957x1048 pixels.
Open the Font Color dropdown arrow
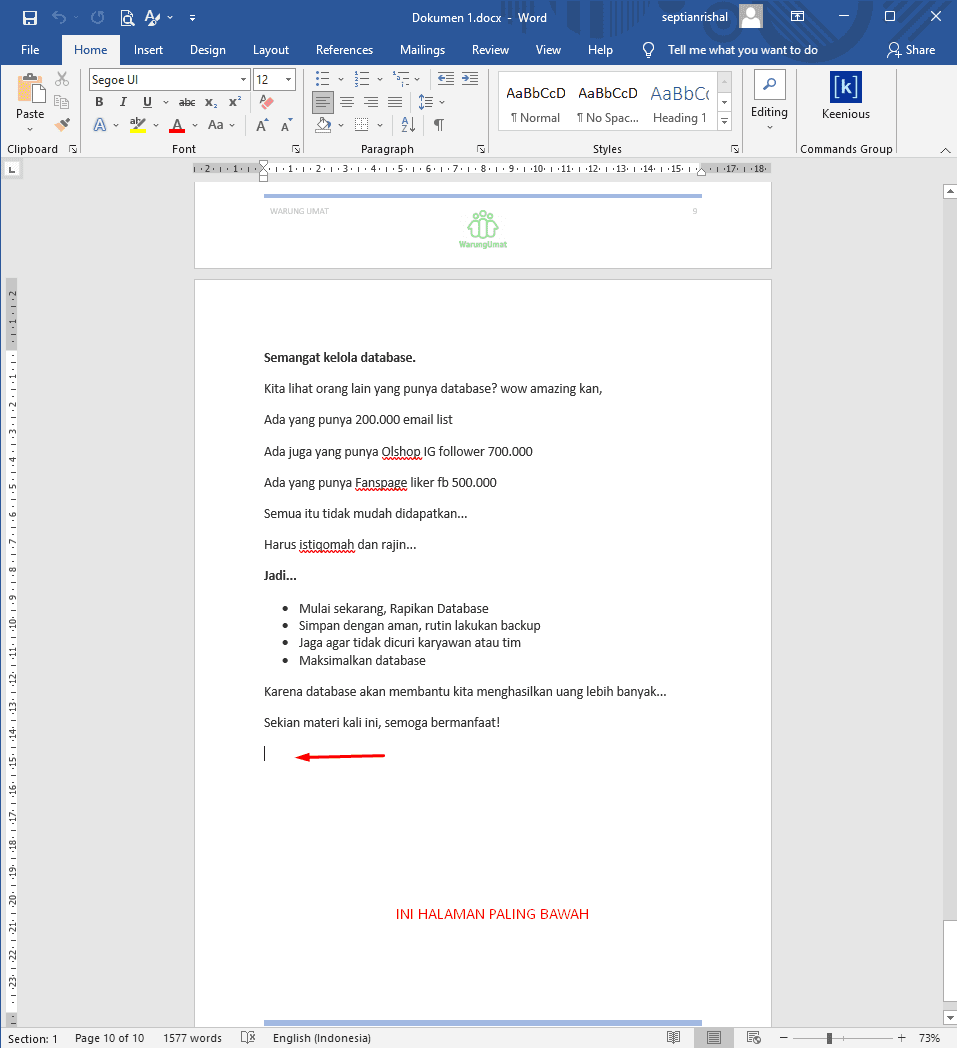click(x=194, y=125)
